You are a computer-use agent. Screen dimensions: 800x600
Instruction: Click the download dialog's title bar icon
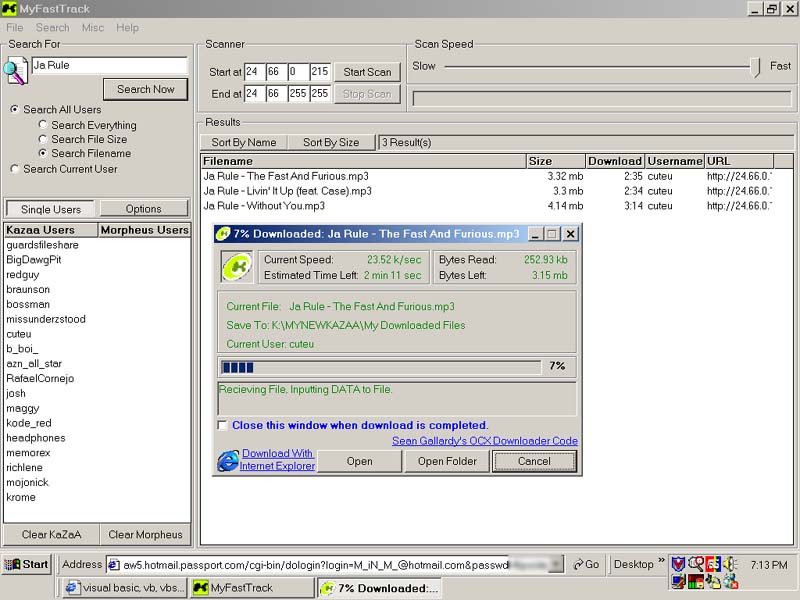point(223,234)
